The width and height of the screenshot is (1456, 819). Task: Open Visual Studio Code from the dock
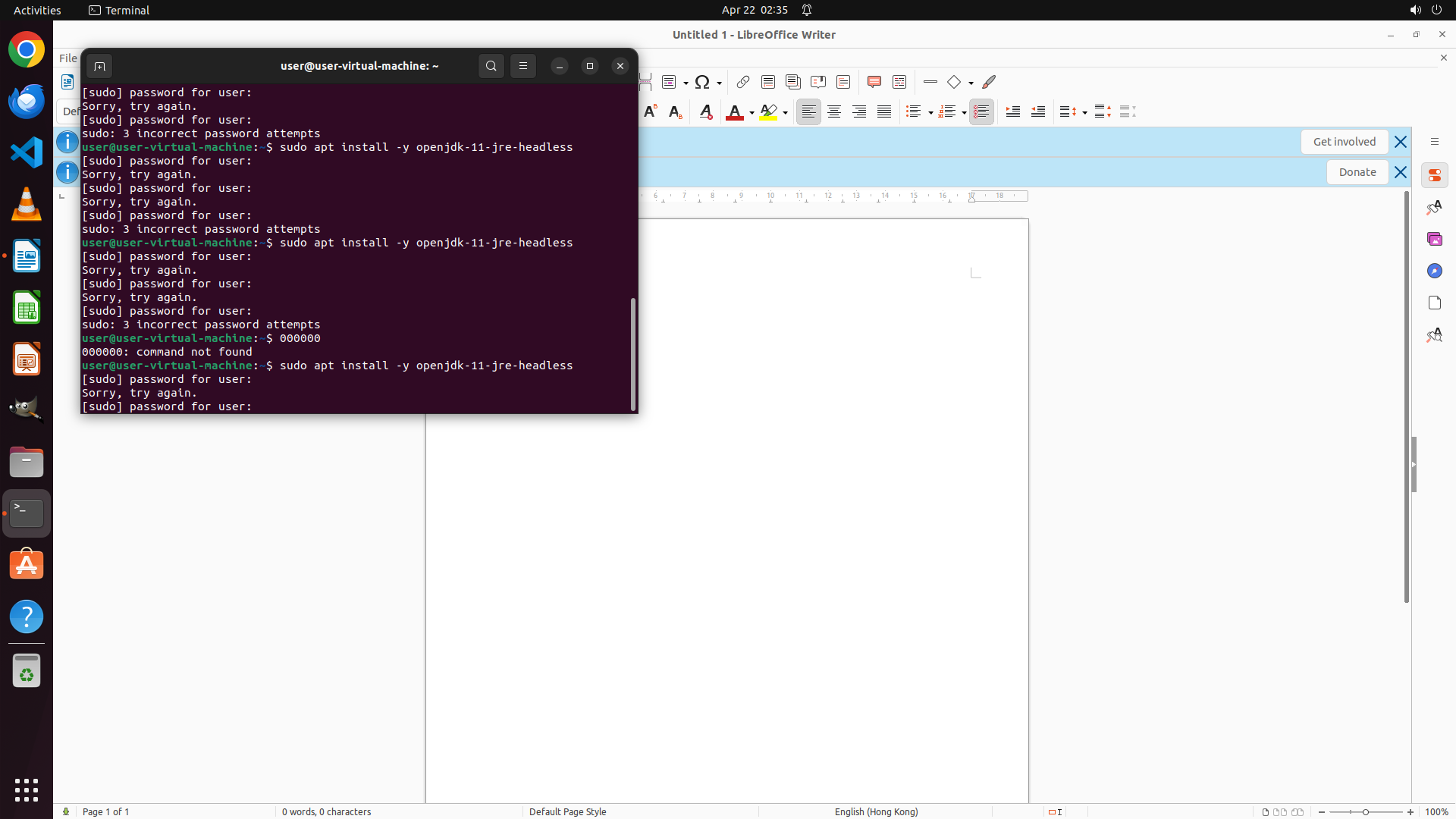27,152
